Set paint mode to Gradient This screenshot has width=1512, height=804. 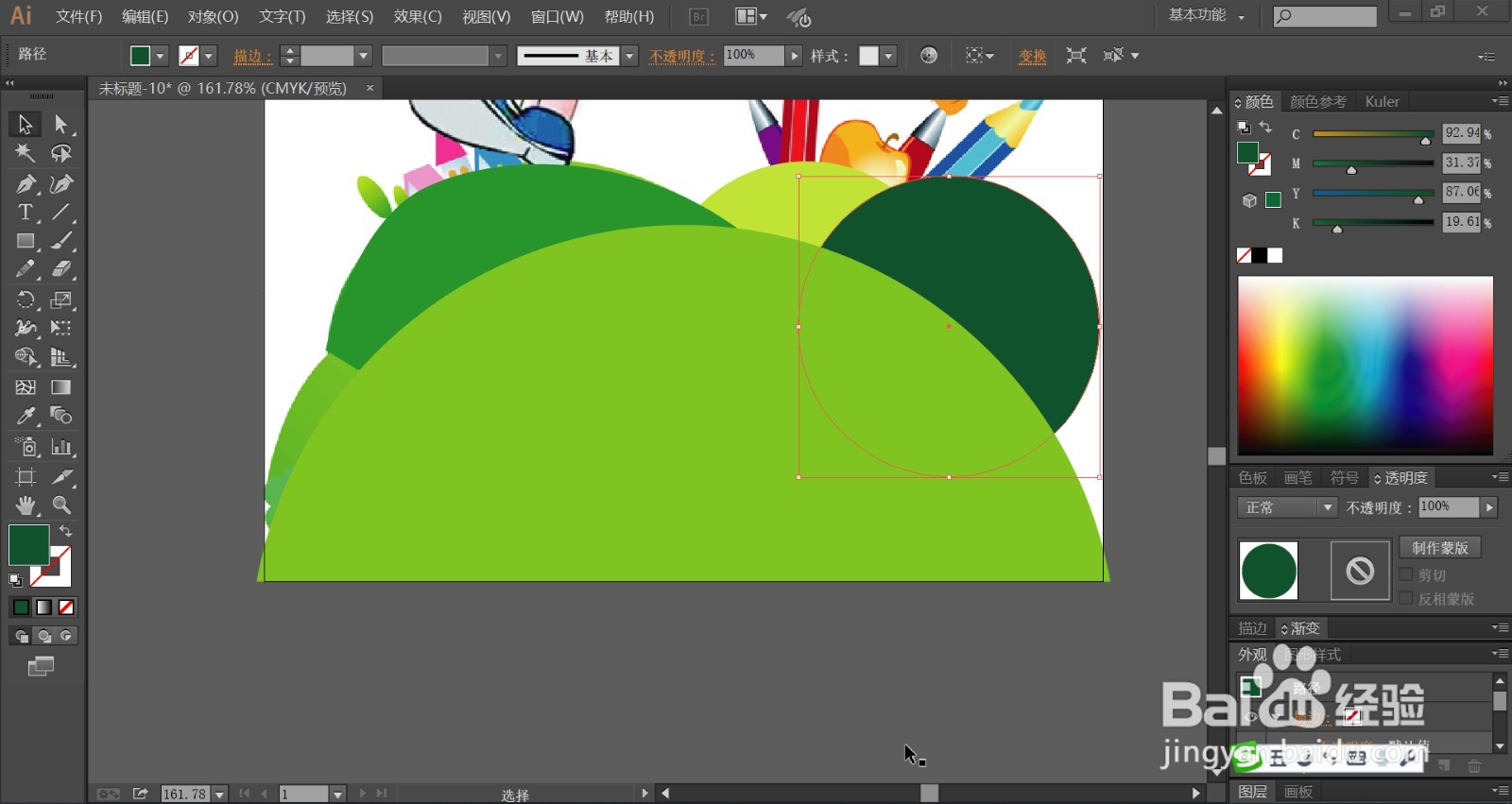coord(43,607)
